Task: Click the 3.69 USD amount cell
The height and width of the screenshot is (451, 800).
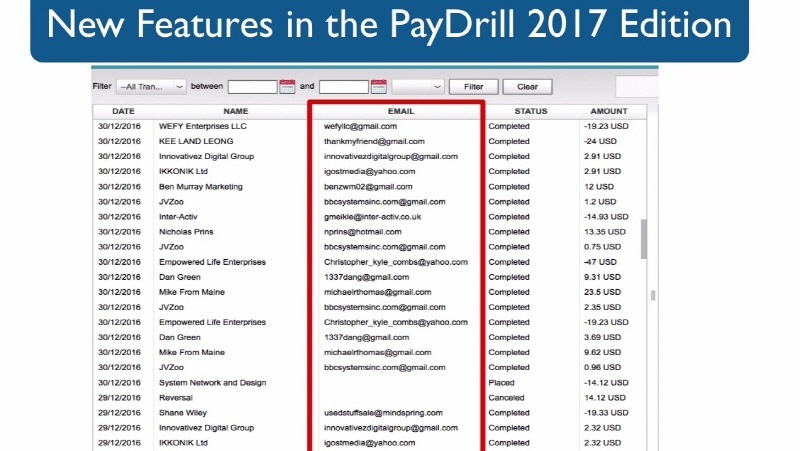Action: click(x=603, y=337)
